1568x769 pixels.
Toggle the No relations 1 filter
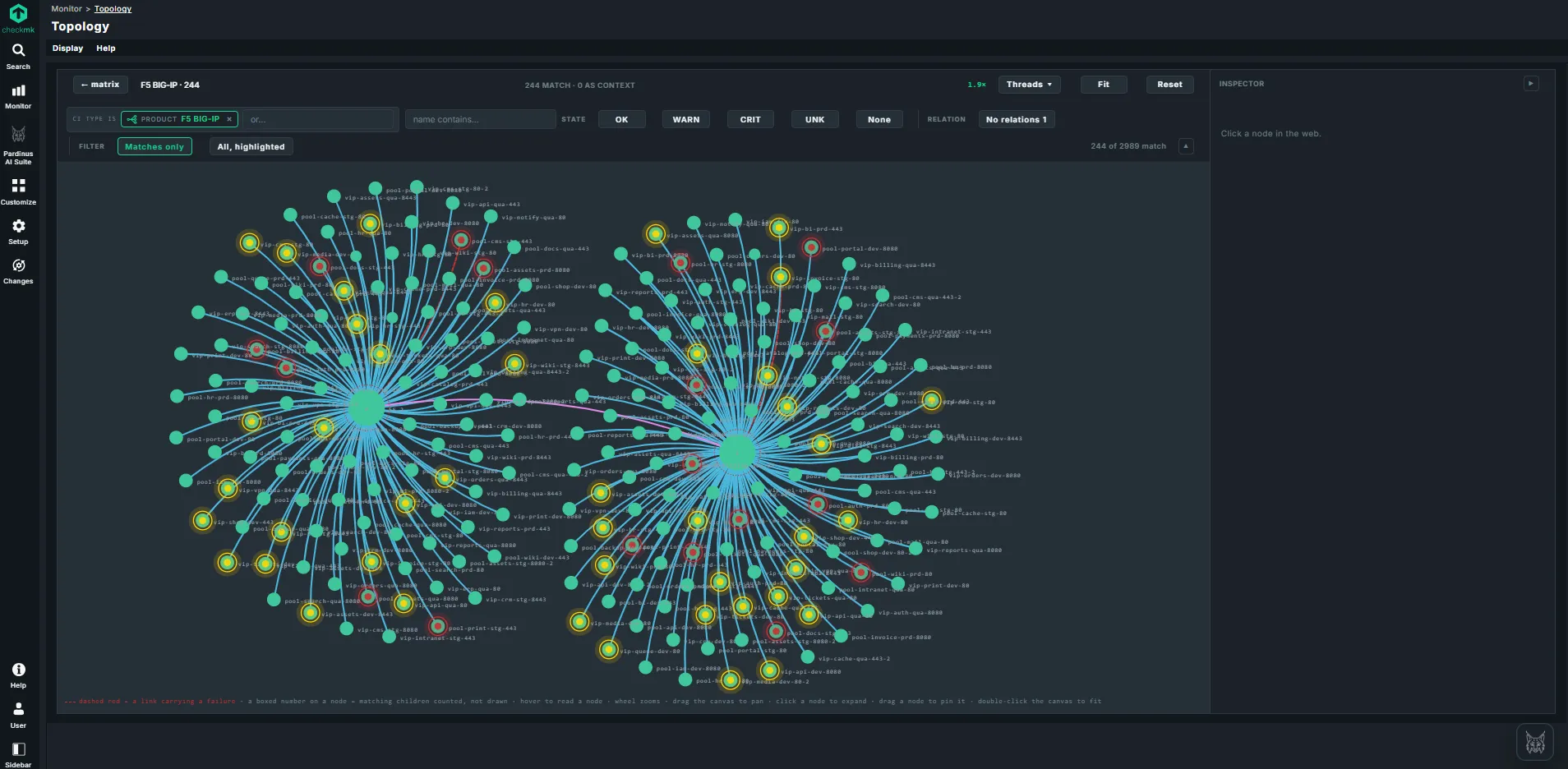(1017, 119)
